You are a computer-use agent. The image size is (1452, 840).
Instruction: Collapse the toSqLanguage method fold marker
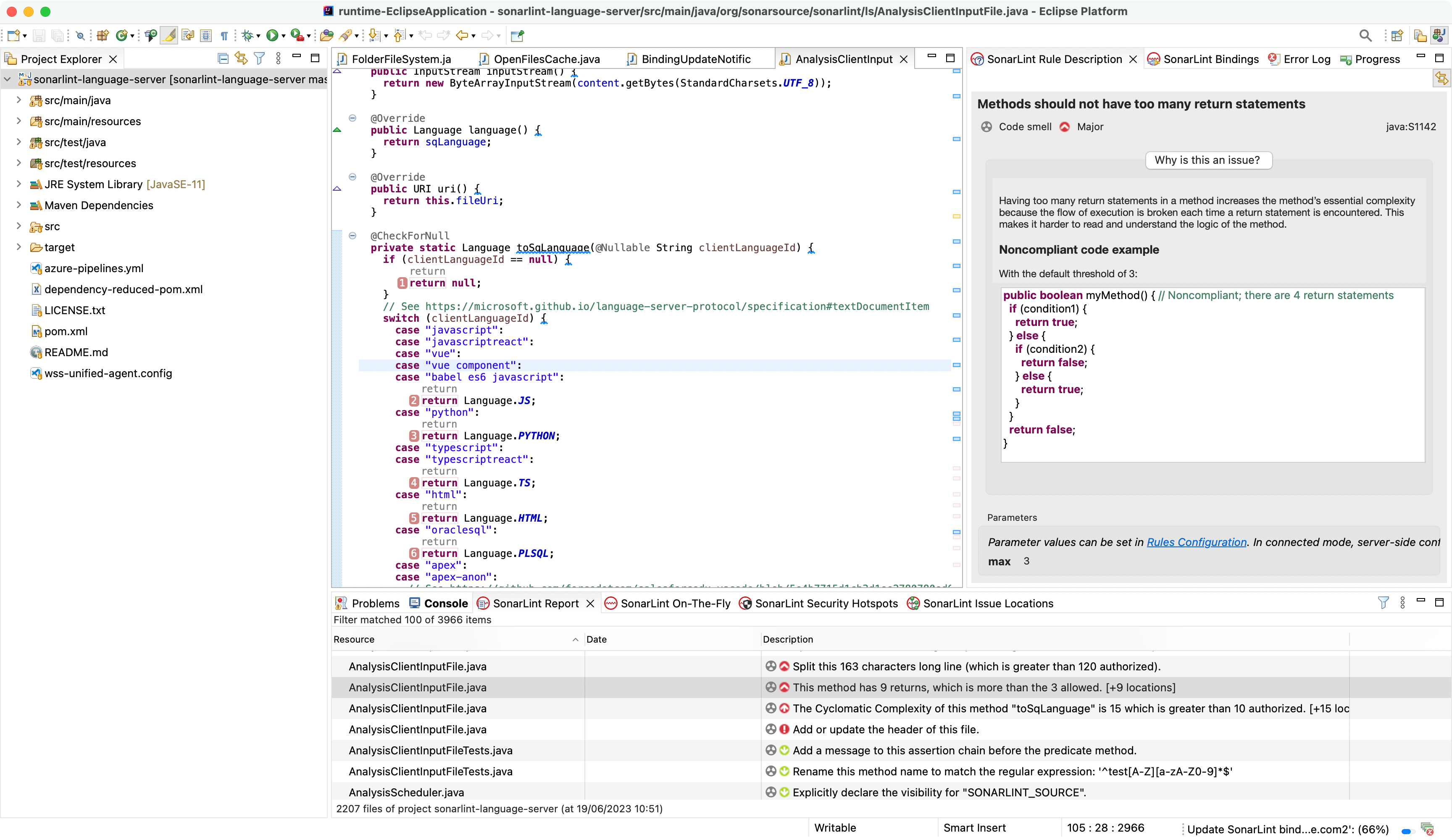tap(352, 235)
